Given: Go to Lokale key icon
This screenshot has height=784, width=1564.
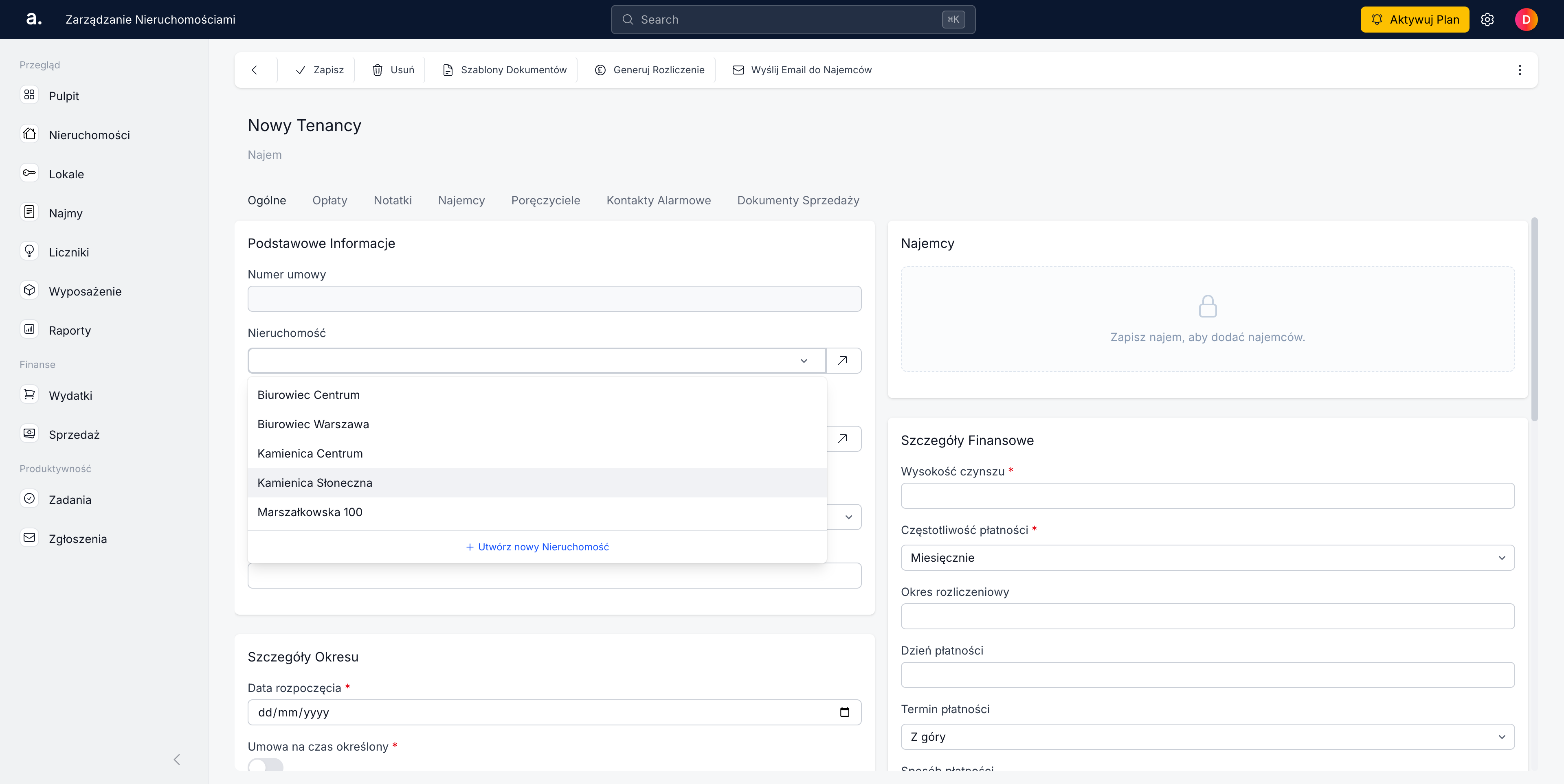Looking at the screenshot, I should (x=29, y=173).
